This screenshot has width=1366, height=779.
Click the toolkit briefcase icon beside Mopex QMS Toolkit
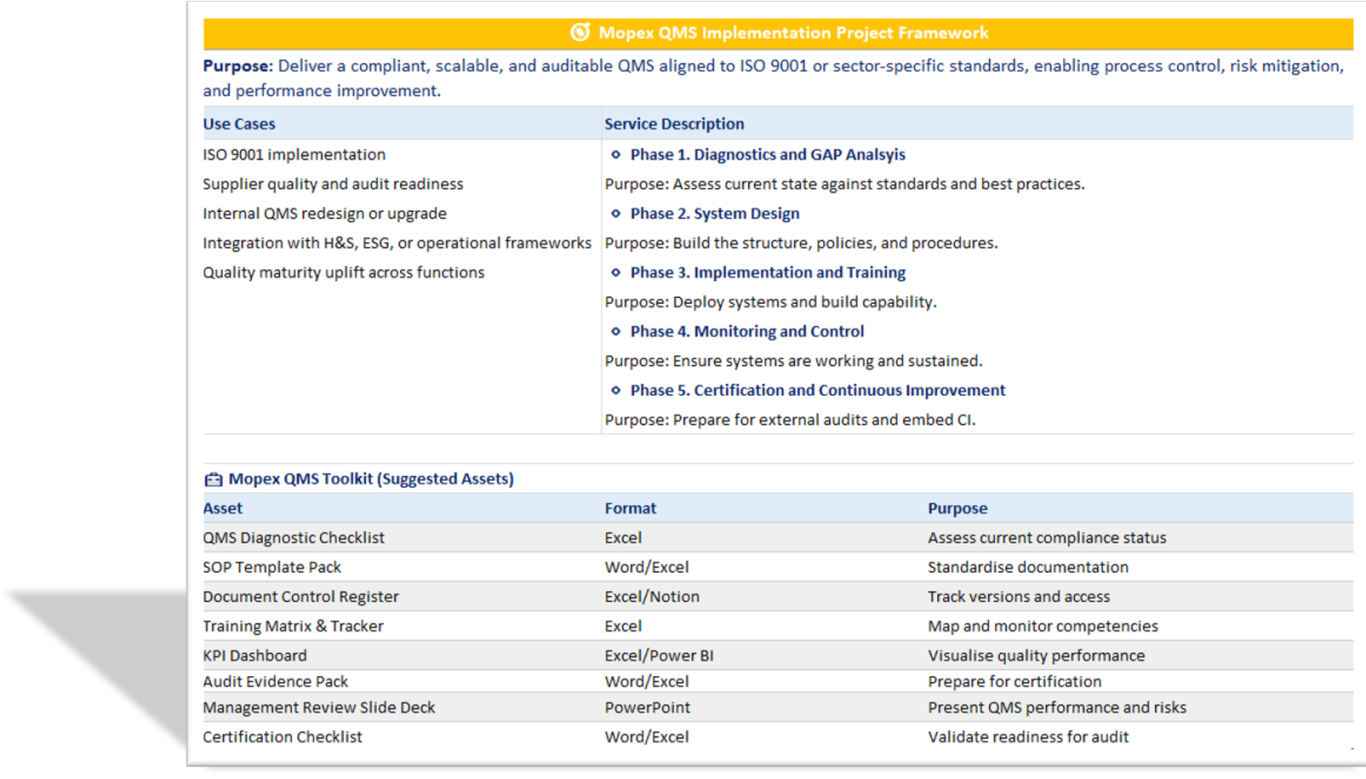pos(213,479)
